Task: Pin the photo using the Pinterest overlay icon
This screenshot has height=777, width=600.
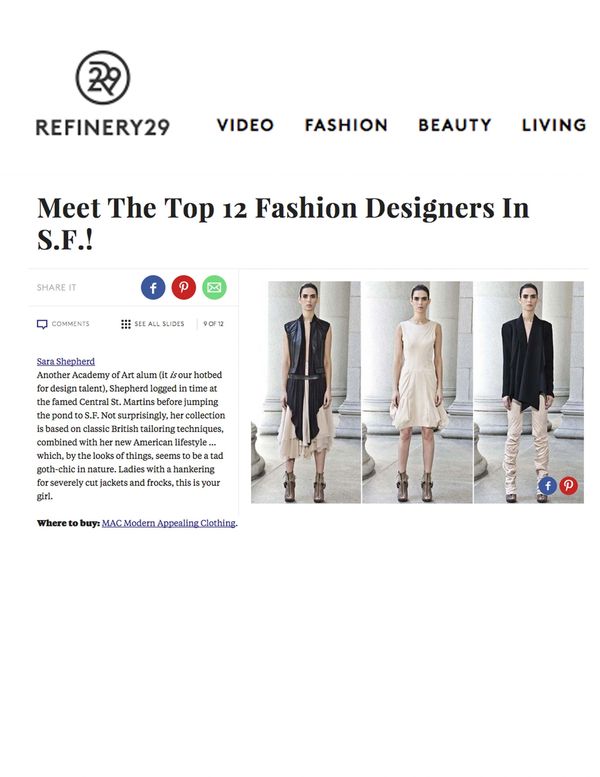Action: pyautogui.click(x=568, y=486)
